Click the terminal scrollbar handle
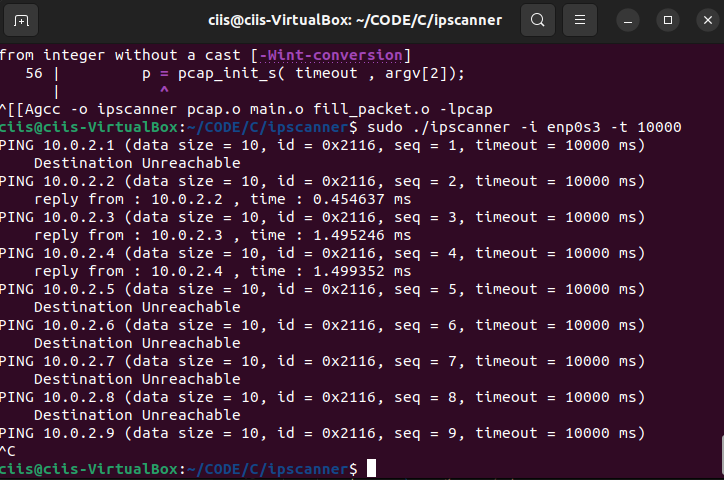The height and width of the screenshot is (480, 724). 722,457
